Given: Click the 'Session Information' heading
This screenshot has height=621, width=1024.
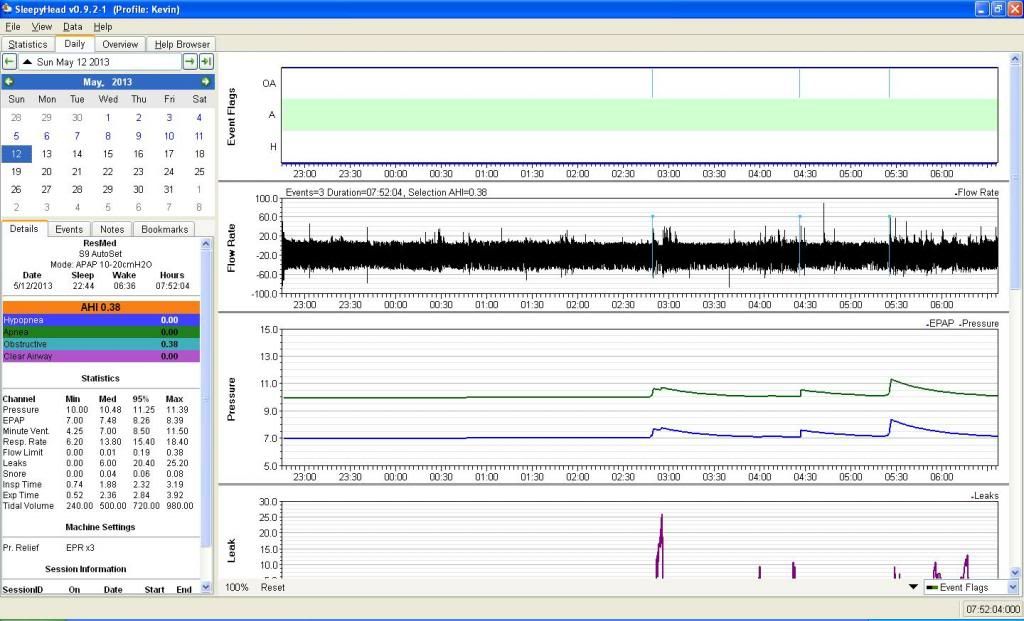Looking at the screenshot, I should pos(86,569).
